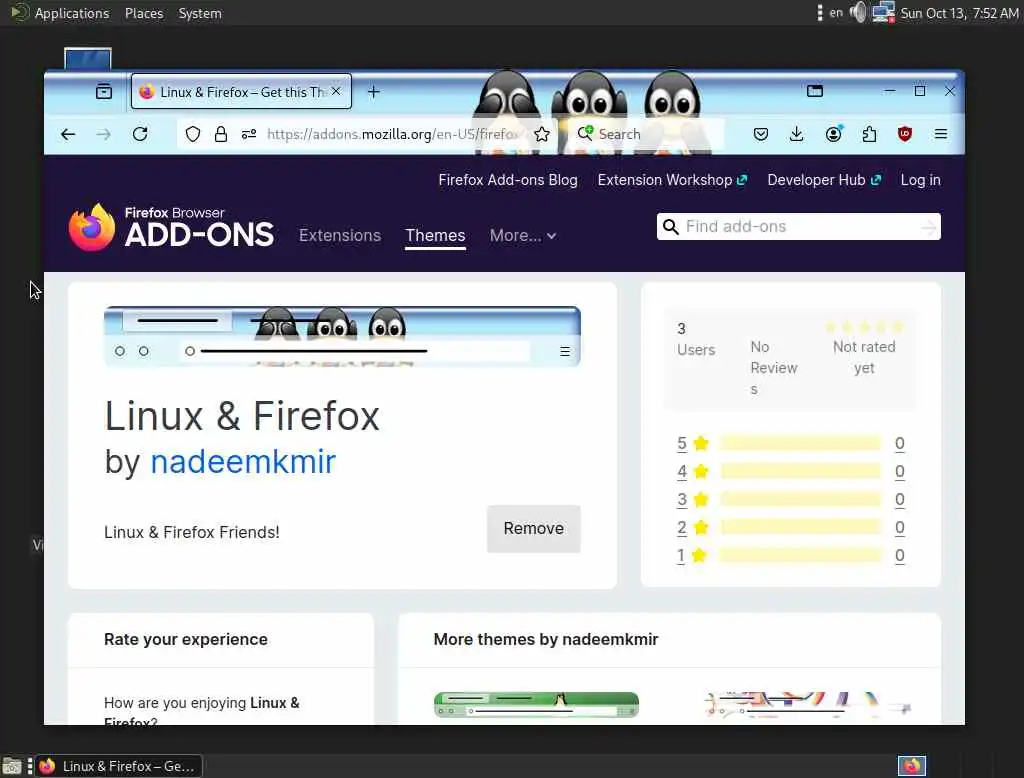The height and width of the screenshot is (778, 1024).
Task: Click the browser forward arrow
Action: pos(103,134)
